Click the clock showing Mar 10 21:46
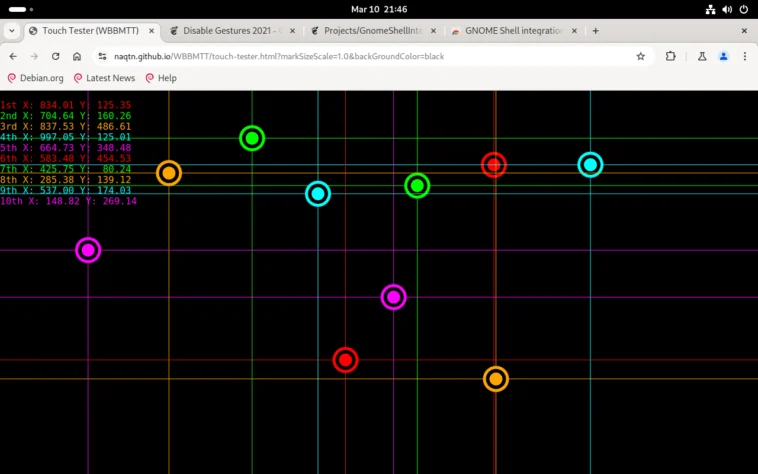Image resolution: width=758 pixels, height=474 pixels. pyautogui.click(x=379, y=9)
